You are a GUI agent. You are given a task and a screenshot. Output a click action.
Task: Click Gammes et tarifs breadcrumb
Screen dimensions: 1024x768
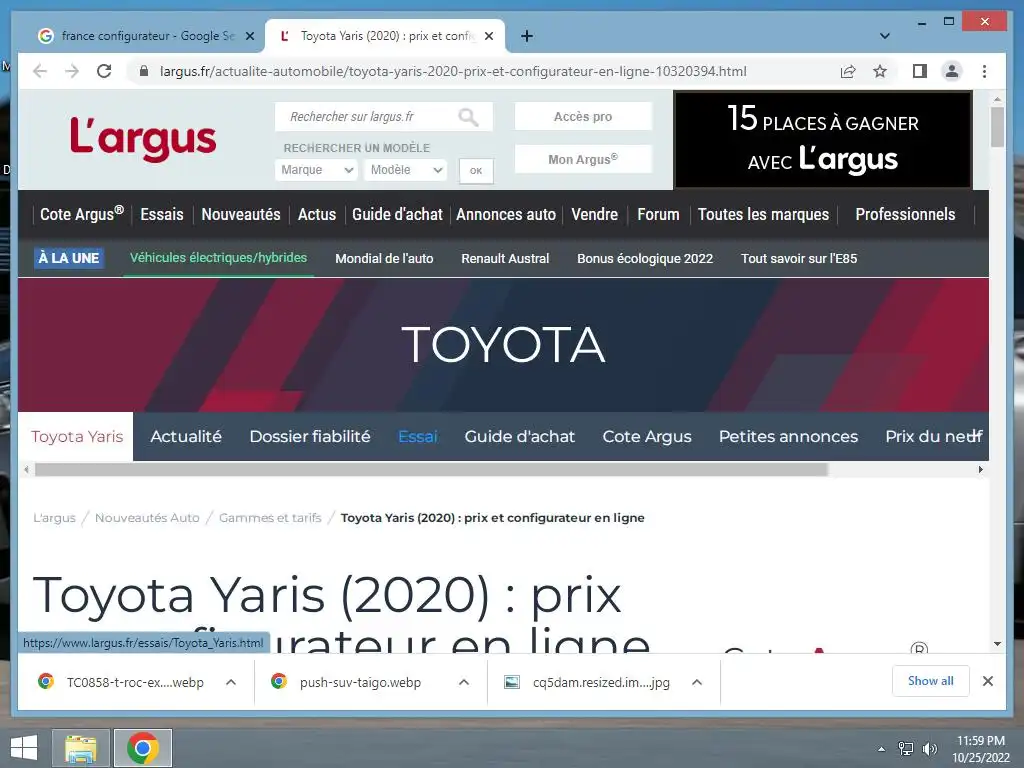[x=270, y=518]
